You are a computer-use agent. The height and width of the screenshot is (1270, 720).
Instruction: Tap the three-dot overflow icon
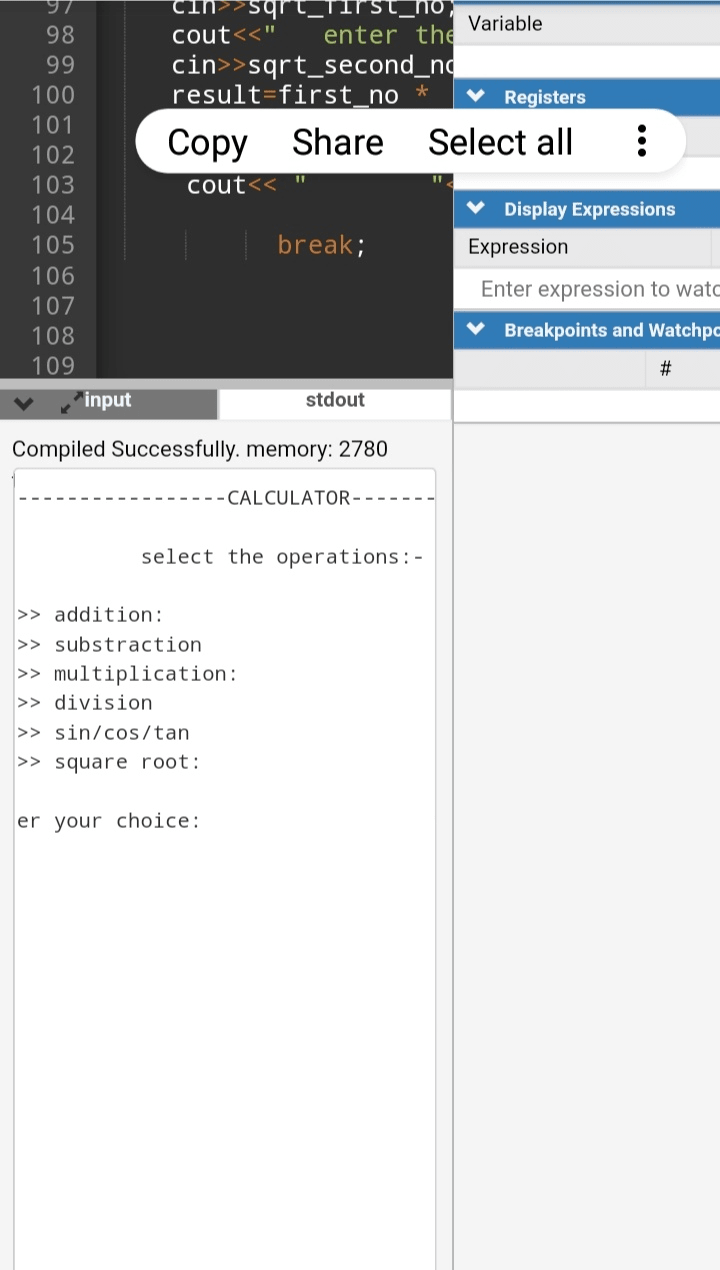(x=641, y=142)
